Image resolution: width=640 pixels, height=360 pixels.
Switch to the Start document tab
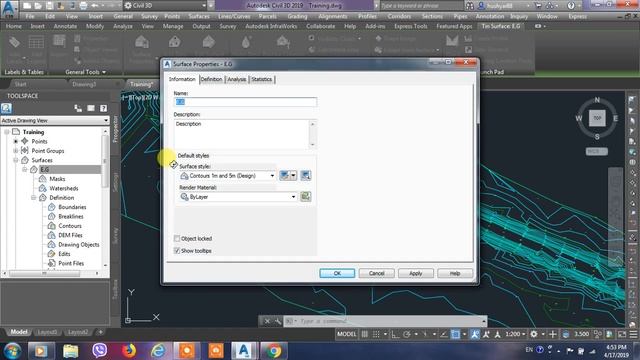pos(20,84)
